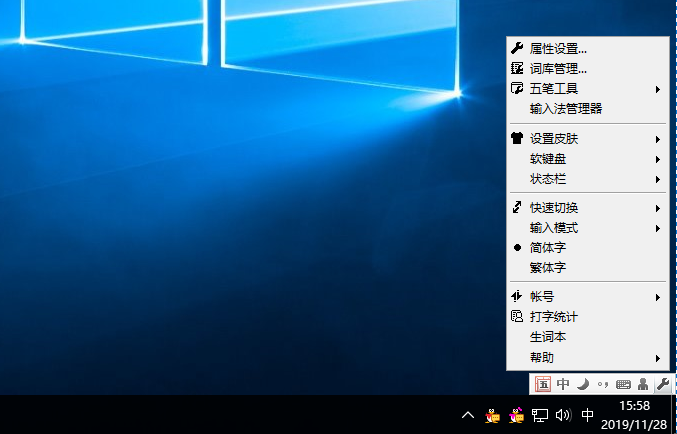Open 打字统计 menu entry
This screenshot has height=434, width=677.
pyautogui.click(x=588, y=317)
